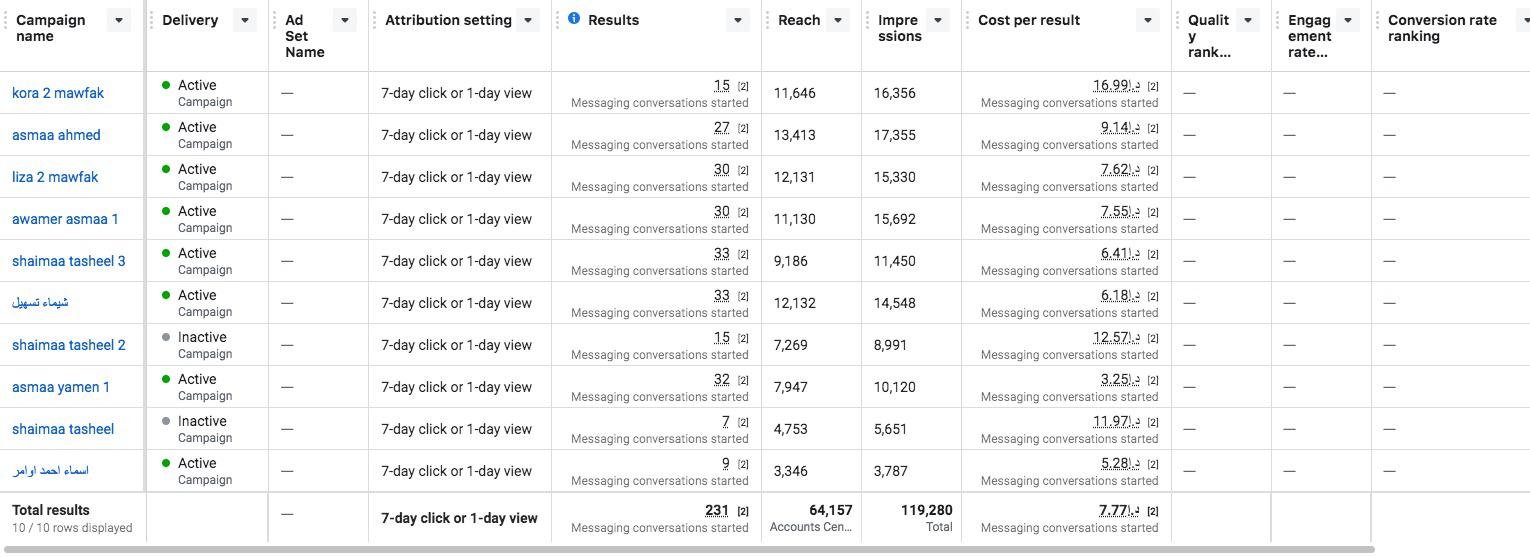This screenshot has height=557, width=1530.
Task: Click grey Inactive status dot for shaimaa tasheel 2
Action: click(166, 337)
